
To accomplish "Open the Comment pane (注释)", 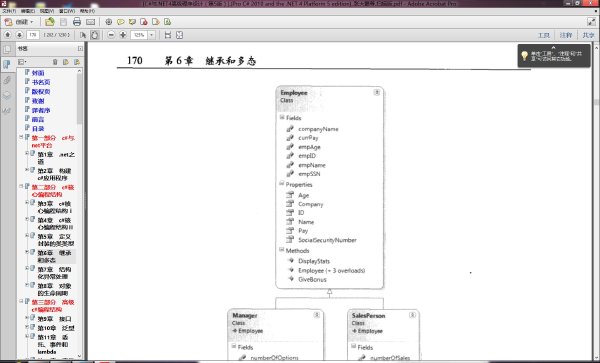I will 566,35.
